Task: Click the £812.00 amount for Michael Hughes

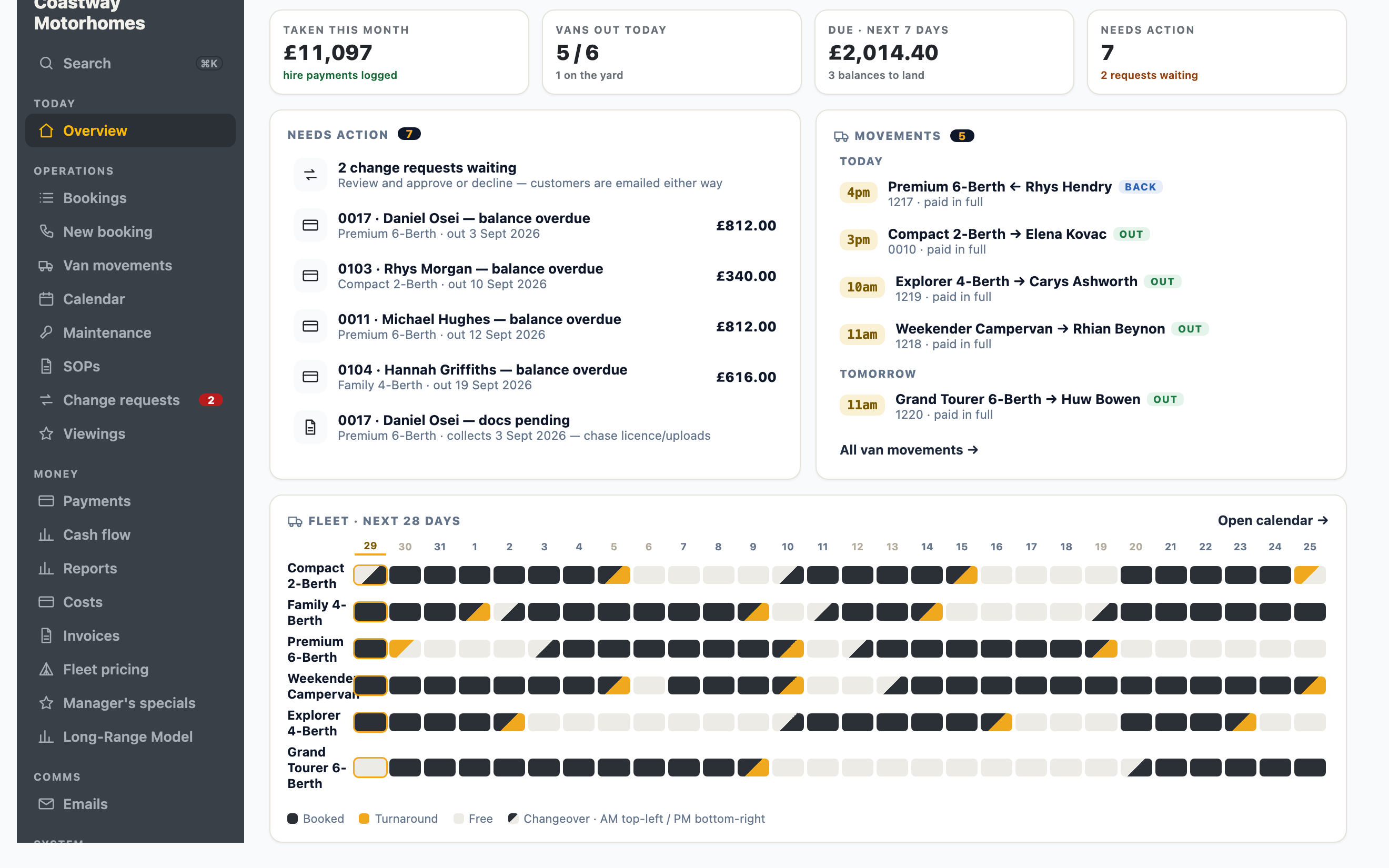Action: point(746,326)
